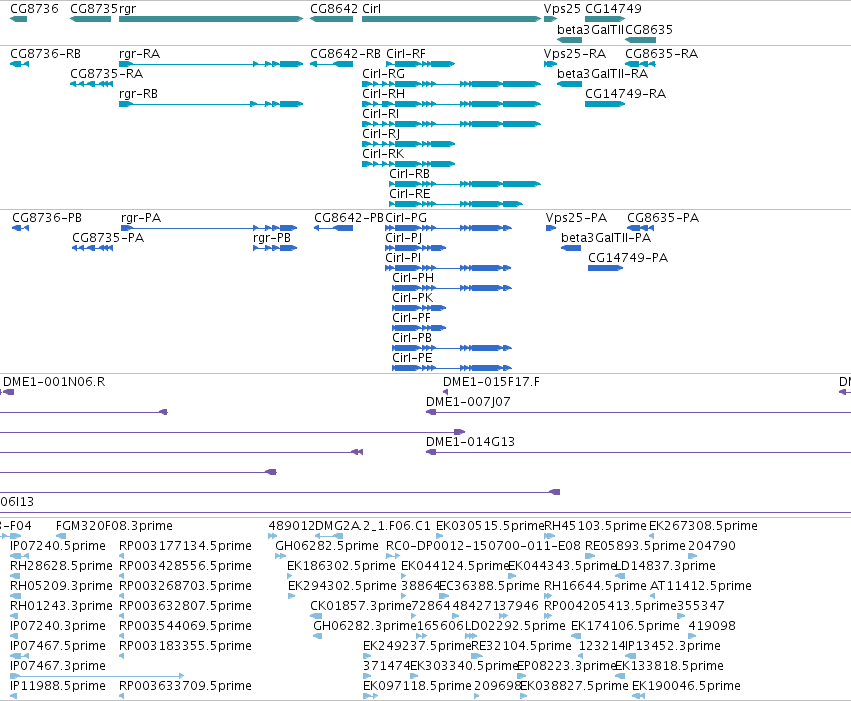
Task: Click the CG14749-PA protein label
Action: click(x=628, y=258)
